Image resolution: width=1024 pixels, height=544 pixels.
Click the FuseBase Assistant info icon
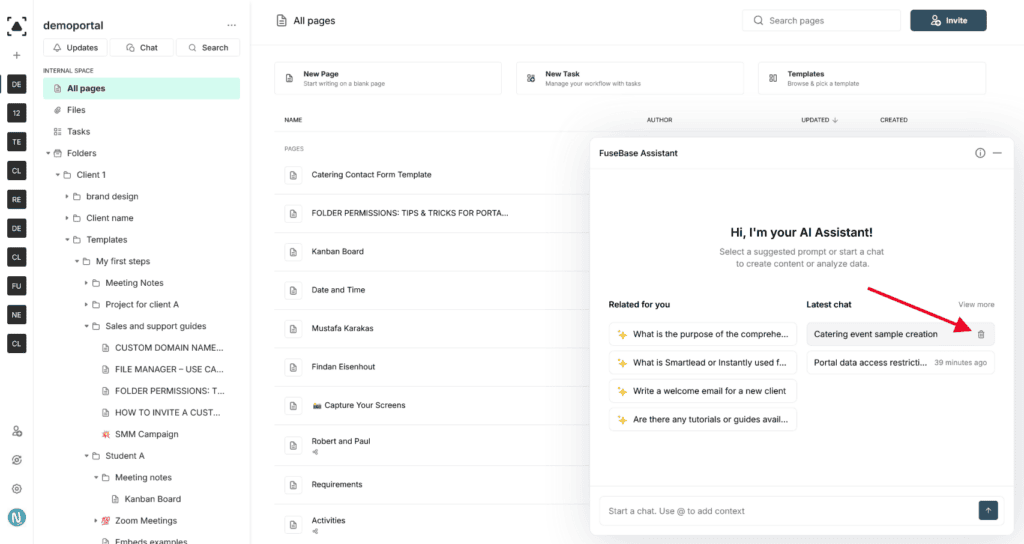pos(980,153)
